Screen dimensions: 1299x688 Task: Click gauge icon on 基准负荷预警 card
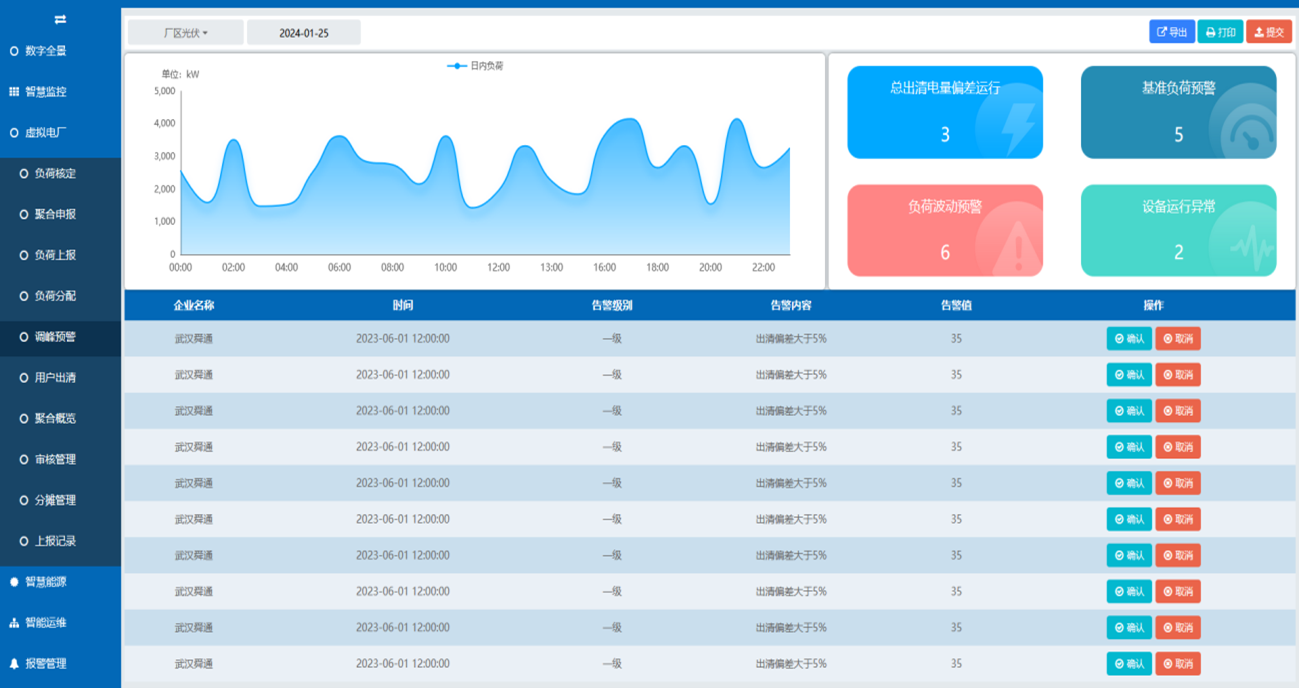[x=1246, y=132]
